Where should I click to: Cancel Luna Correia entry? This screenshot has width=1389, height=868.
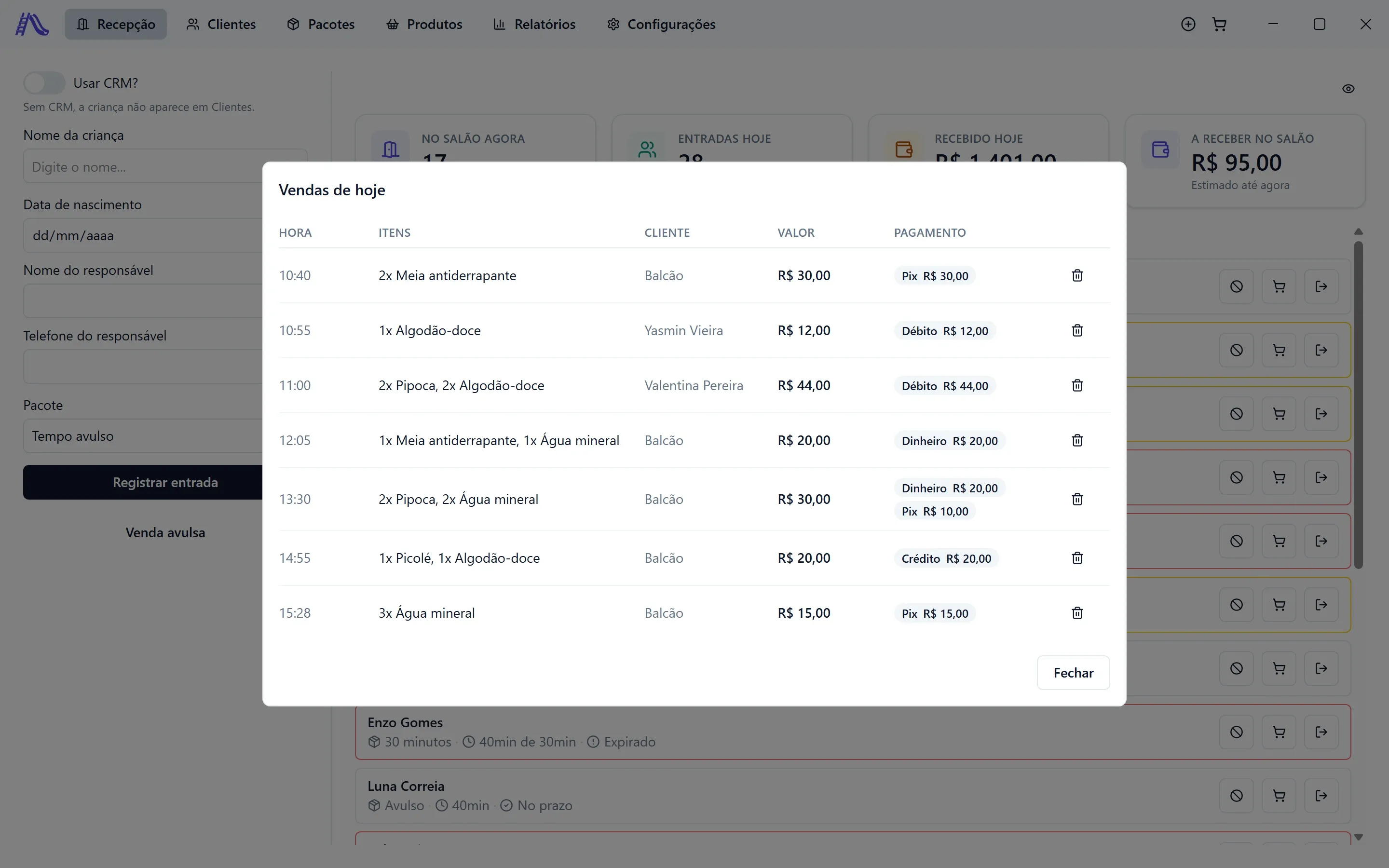pyautogui.click(x=1236, y=796)
